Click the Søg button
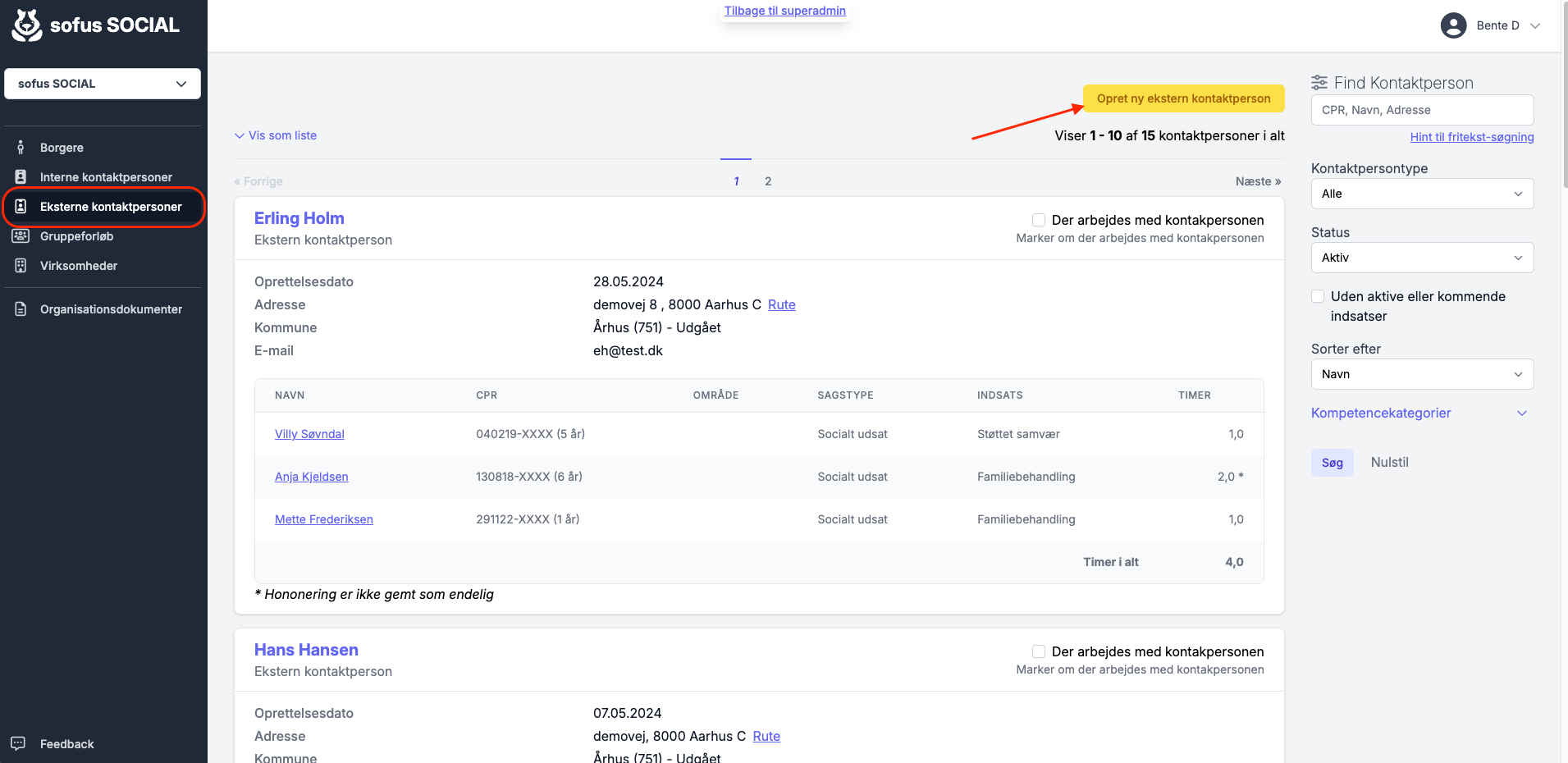 [x=1333, y=463]
